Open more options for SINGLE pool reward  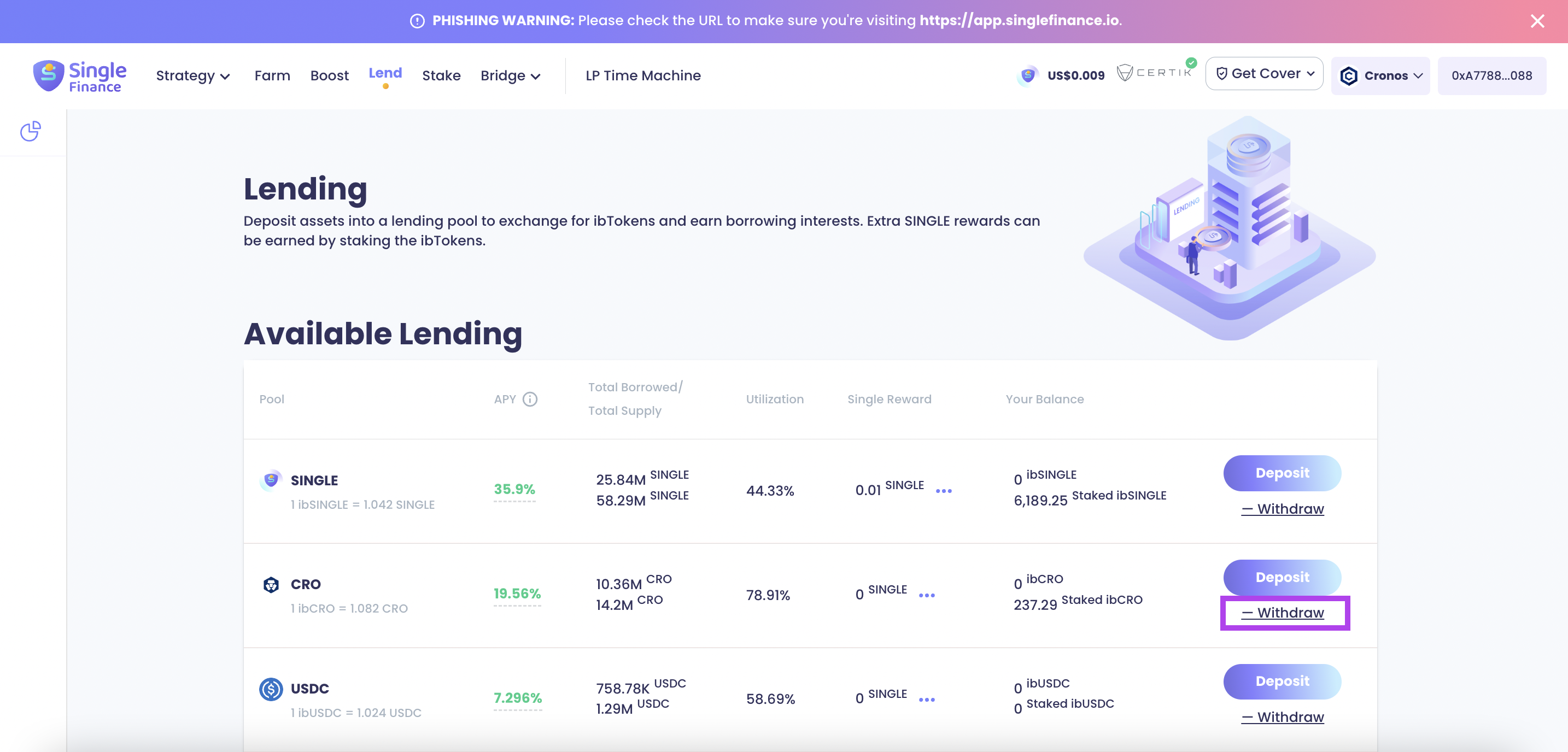tap(944, 491)
